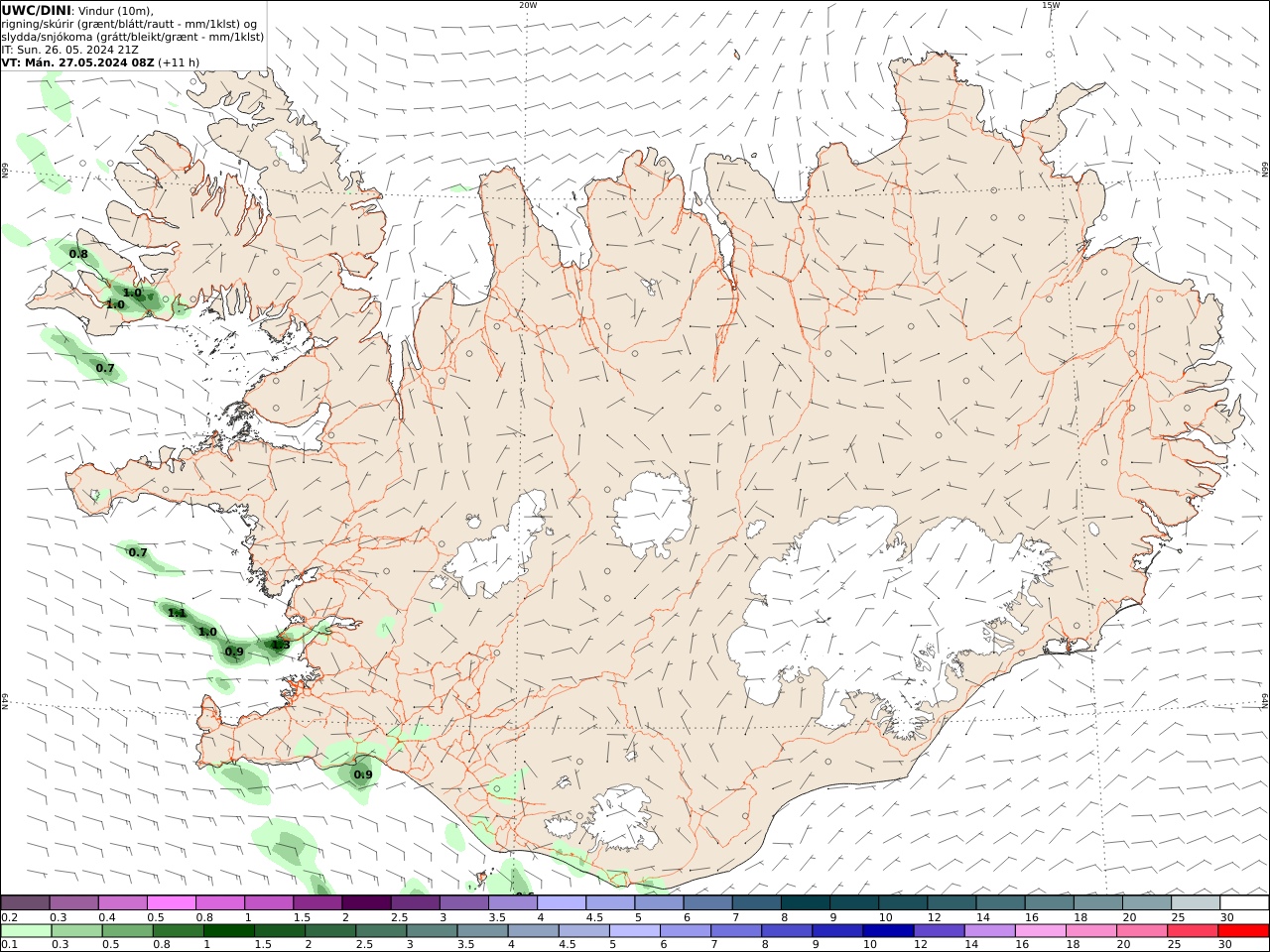Click the '20W' longitude label

pyautogui.click(x=528, y=5)
